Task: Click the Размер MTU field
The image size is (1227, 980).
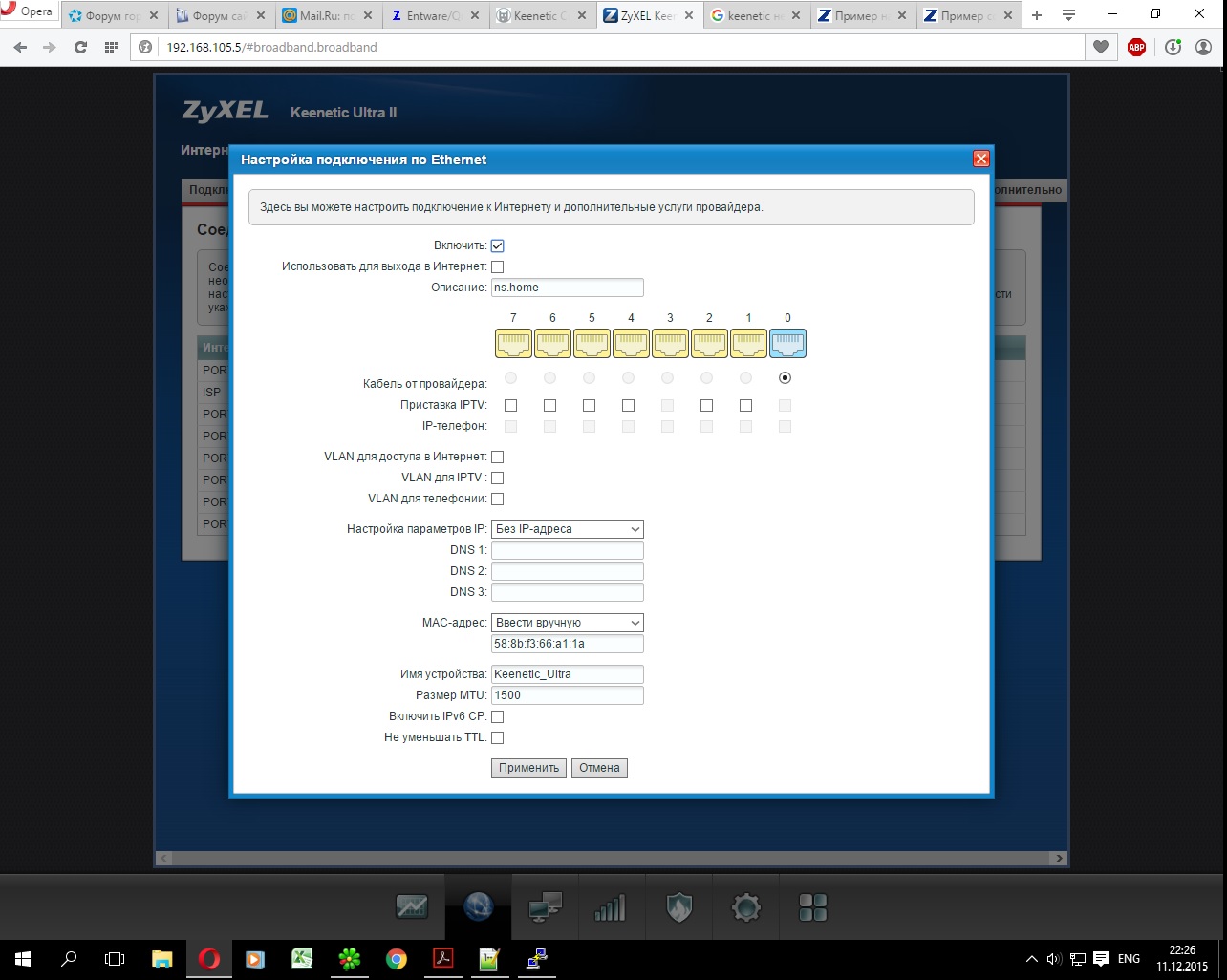Action: [x=568, y=695]
